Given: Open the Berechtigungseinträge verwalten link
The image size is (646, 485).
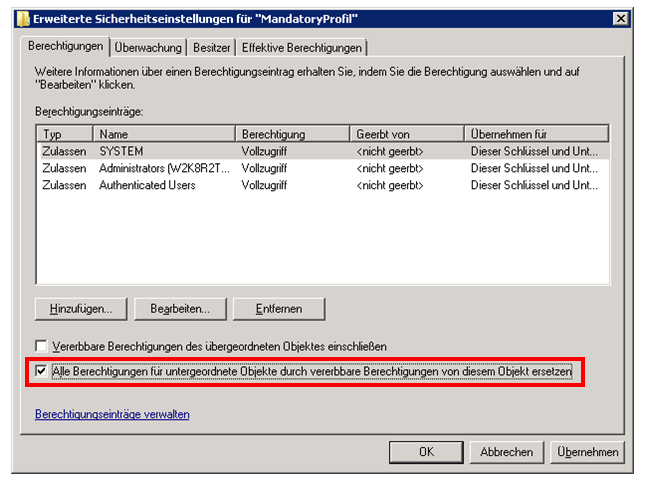Looking at the screenshot, I should pos(112,414).
